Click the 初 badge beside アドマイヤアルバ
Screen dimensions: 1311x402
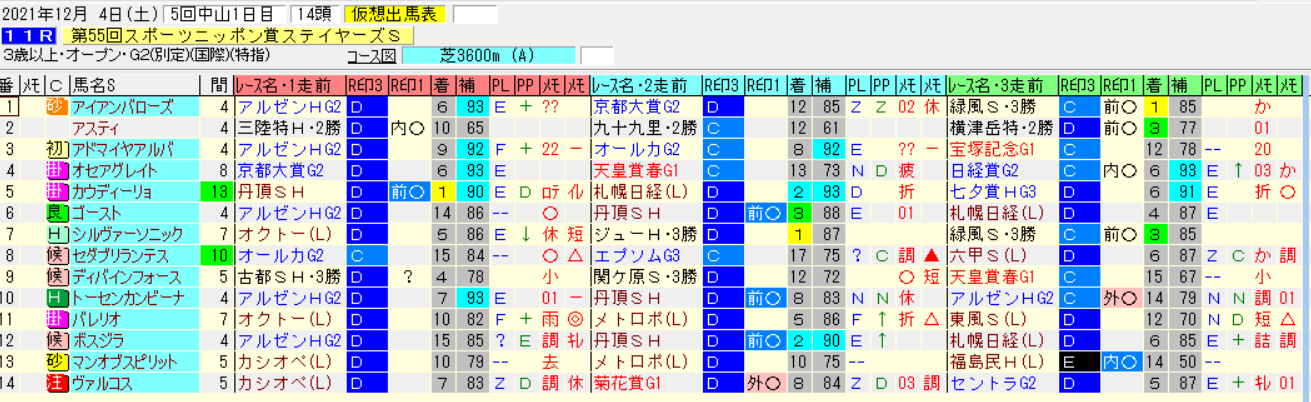pos(56,148)
